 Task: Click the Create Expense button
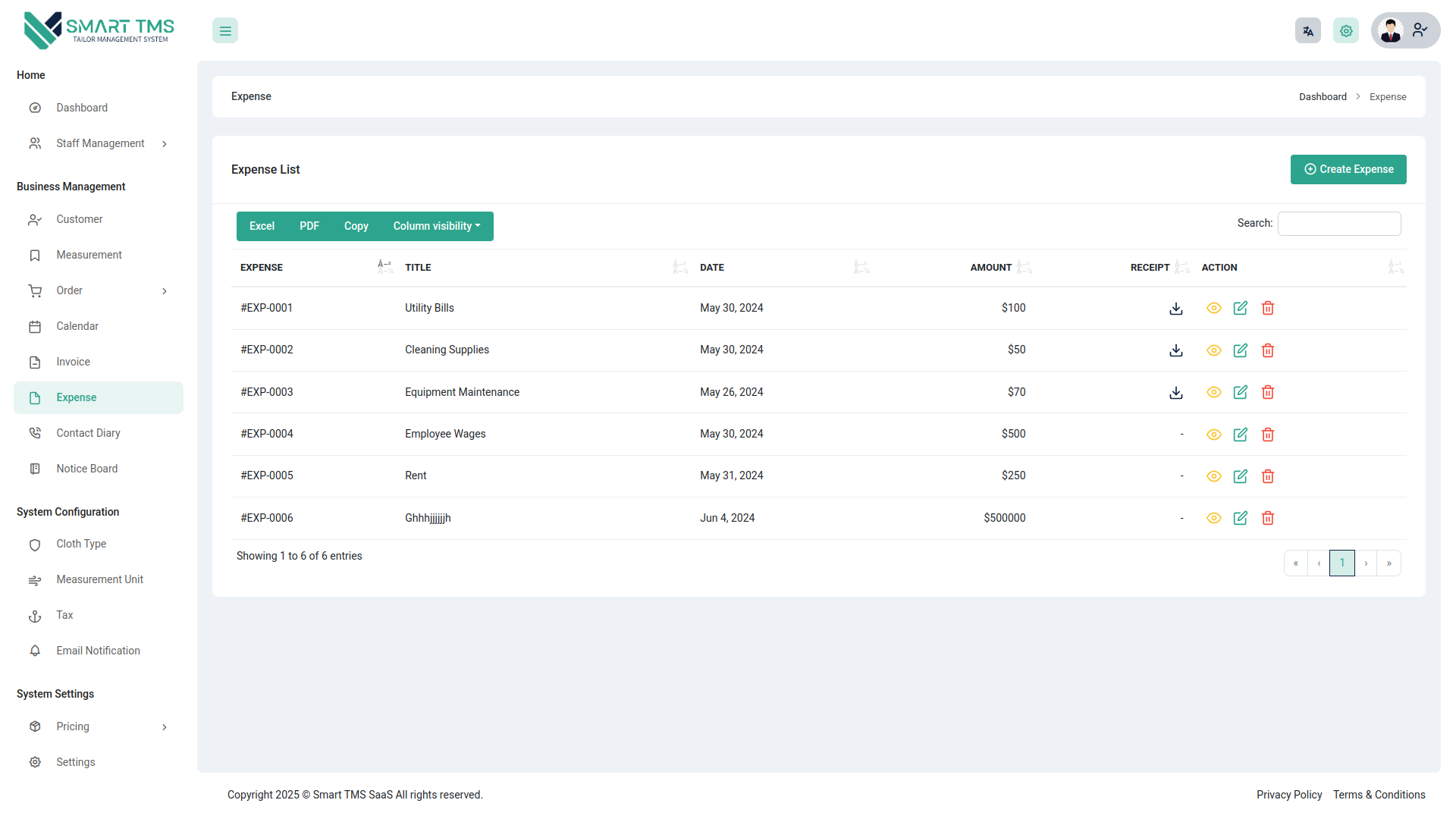(1348, 169)
